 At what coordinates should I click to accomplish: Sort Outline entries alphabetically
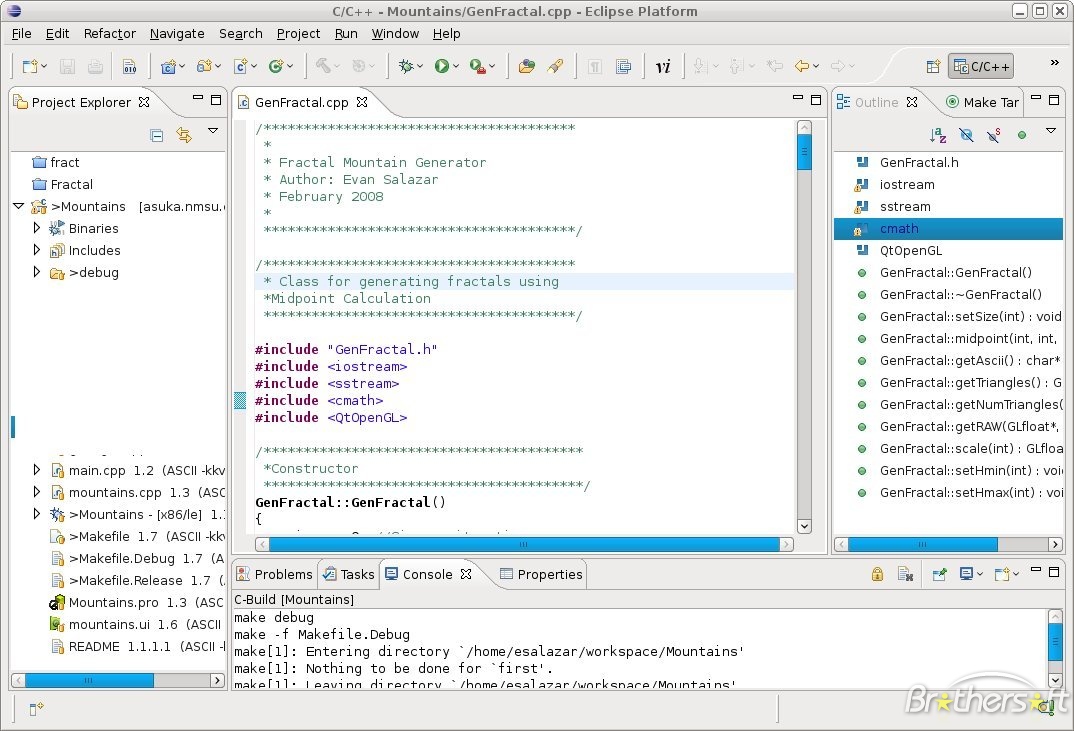(937, 133)
